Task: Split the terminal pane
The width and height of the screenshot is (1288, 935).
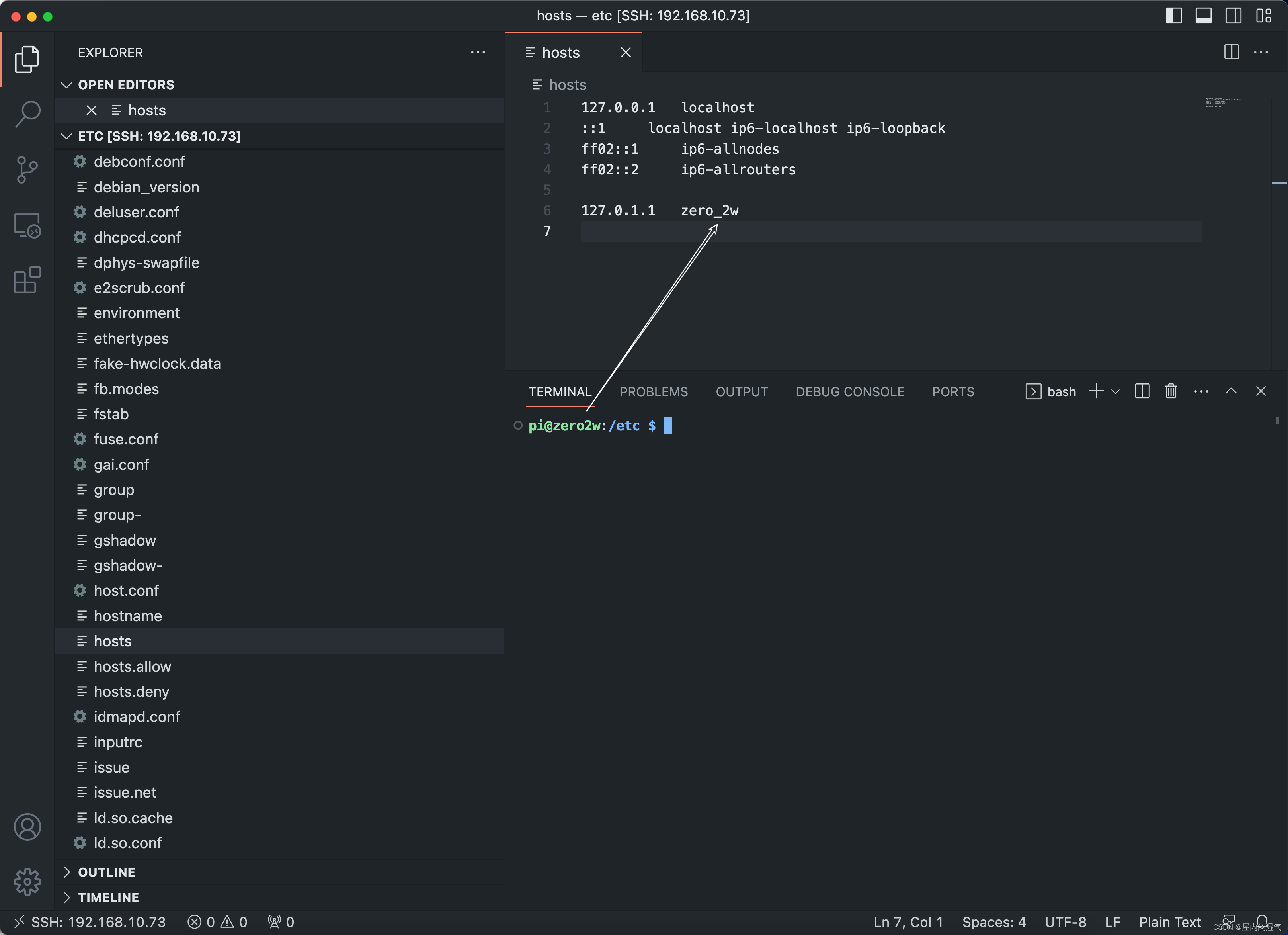Action: (x=1142, y=391)
